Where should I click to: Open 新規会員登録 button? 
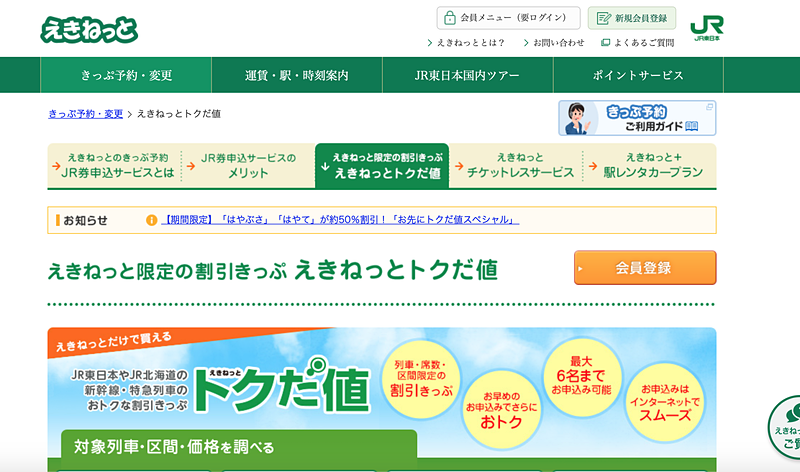coord(632,18)
